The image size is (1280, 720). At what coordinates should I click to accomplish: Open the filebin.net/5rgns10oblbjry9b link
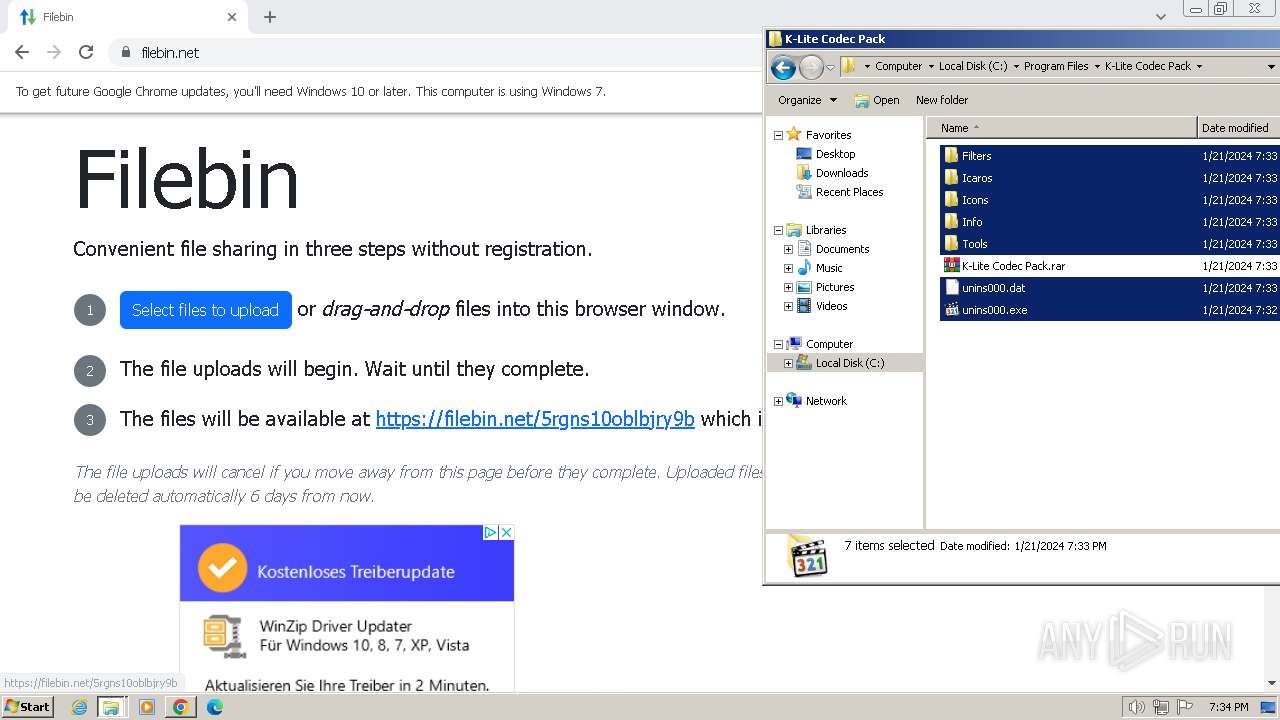pyautogui.click(x=535, y=419)
